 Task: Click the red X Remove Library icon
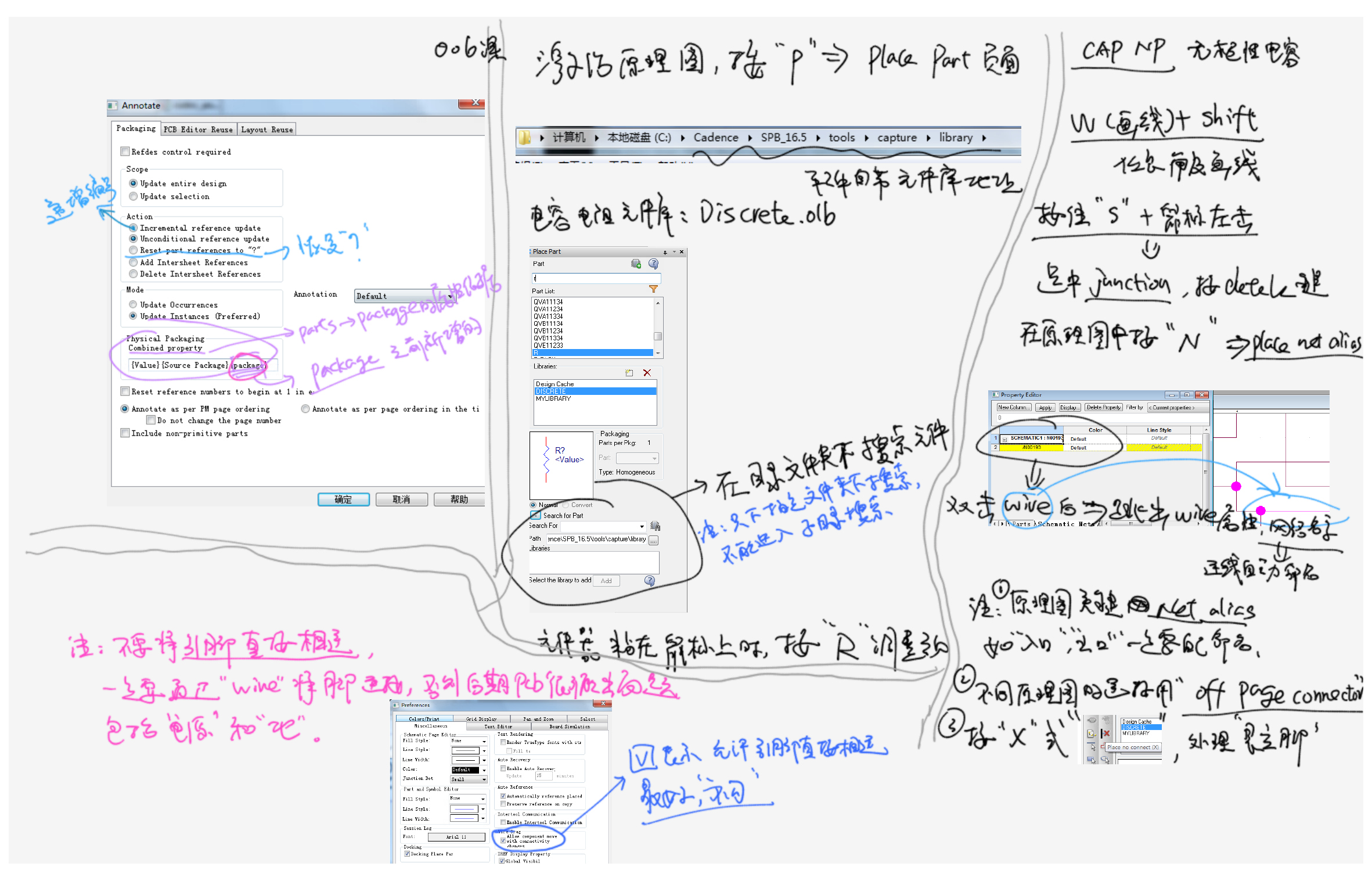pos(647,373)
